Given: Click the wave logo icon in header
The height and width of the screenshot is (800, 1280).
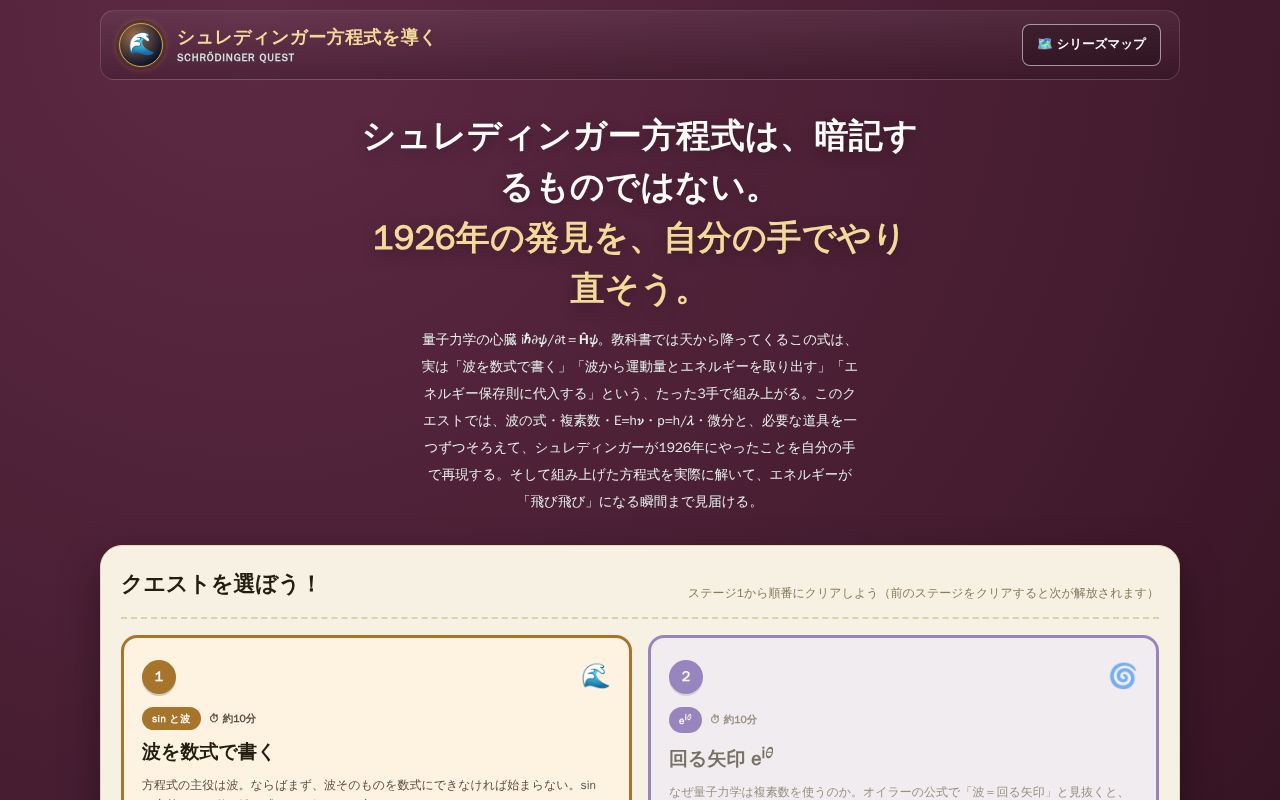Looking at the screenshot, I should click(141, 45).
